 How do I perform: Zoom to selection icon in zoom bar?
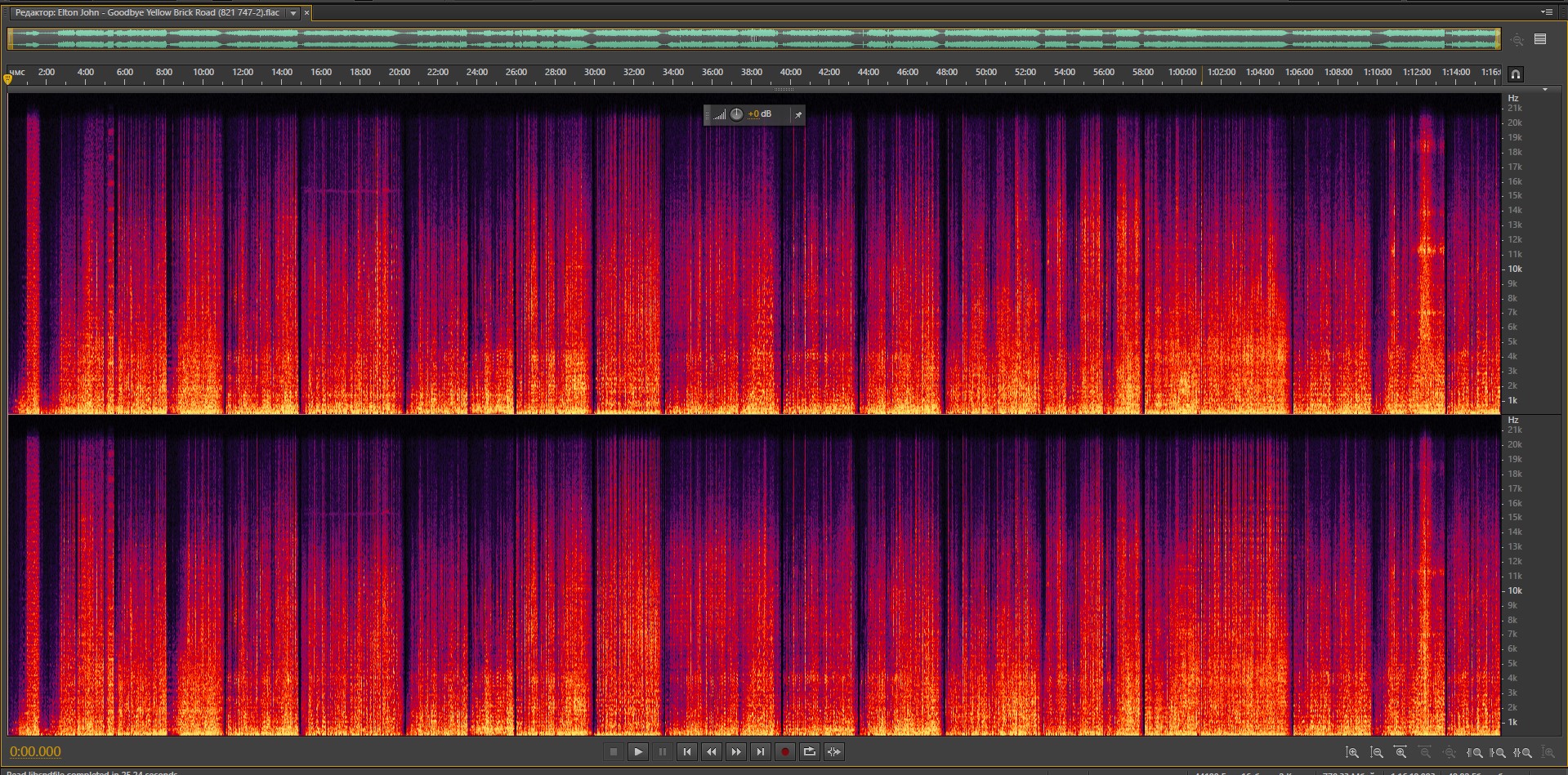coord(1523,752)
